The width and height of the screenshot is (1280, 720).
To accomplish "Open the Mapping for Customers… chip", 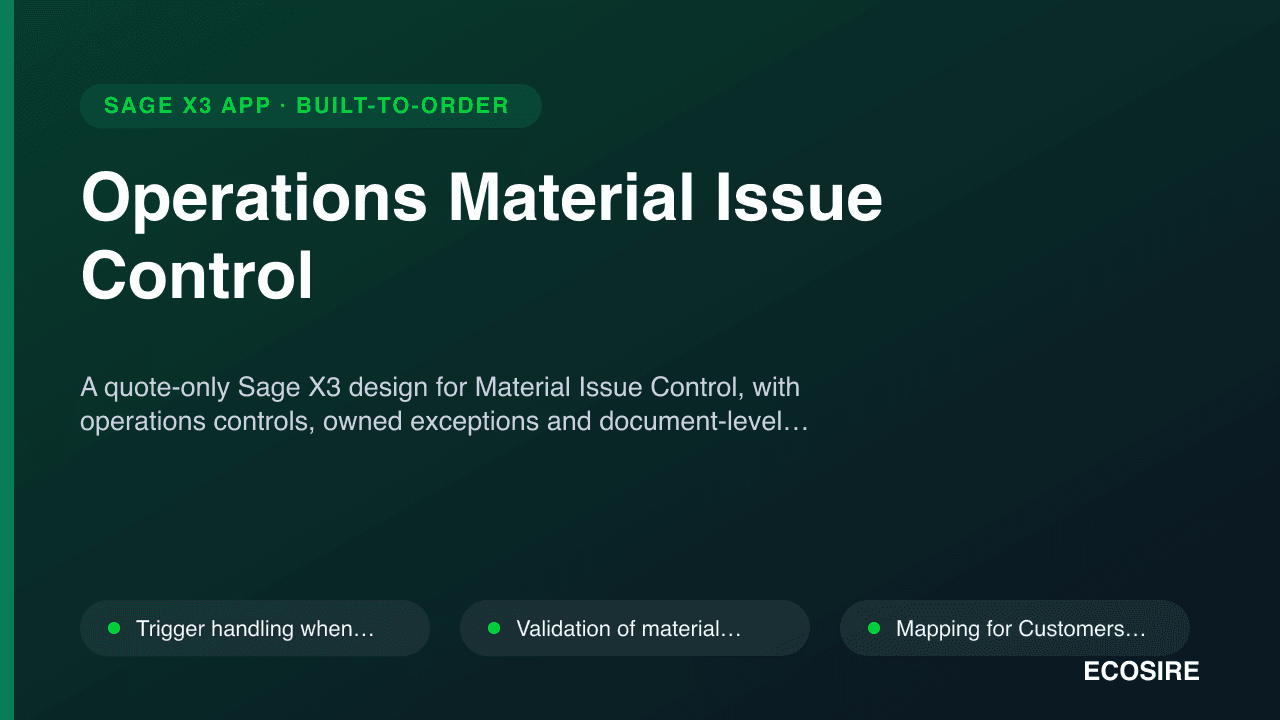I will (1015, 628).
